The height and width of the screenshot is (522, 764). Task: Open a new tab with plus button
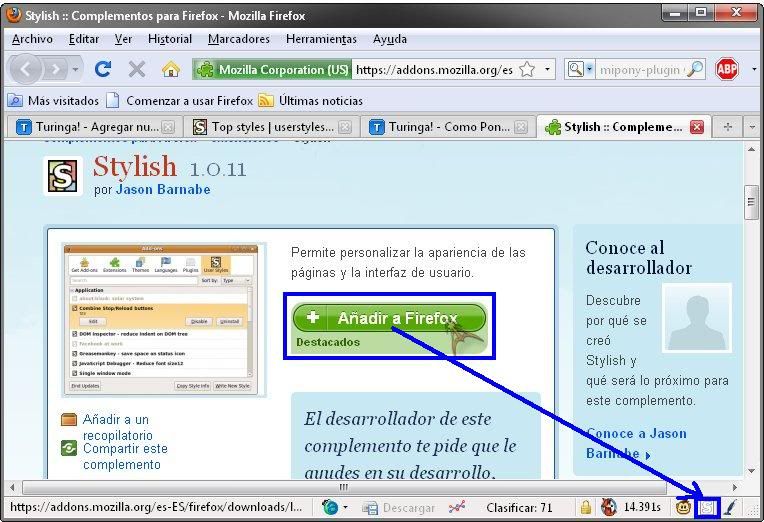pyautogui.click(x=728, y=127)
